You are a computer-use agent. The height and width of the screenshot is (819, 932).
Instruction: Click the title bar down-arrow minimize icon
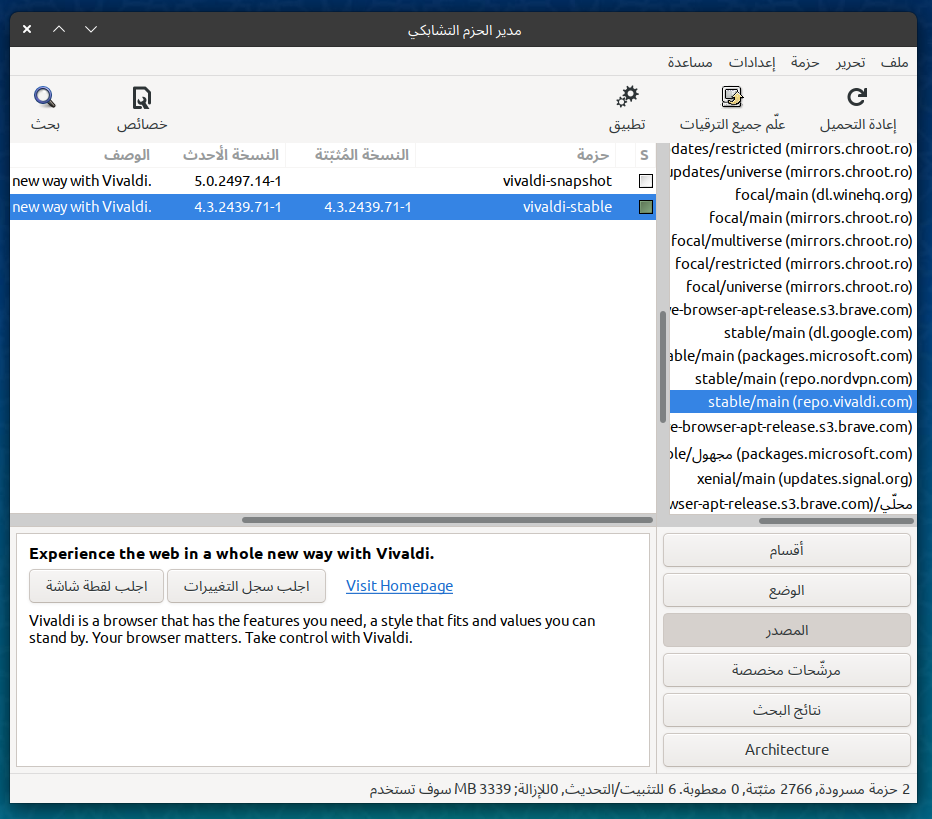(x=91, y=29)
